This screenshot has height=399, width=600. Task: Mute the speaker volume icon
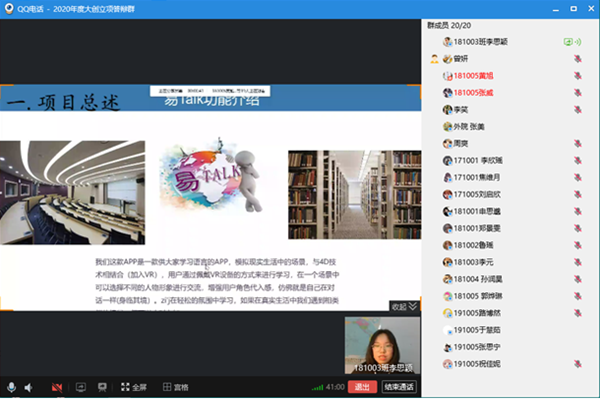click(28, 388)
